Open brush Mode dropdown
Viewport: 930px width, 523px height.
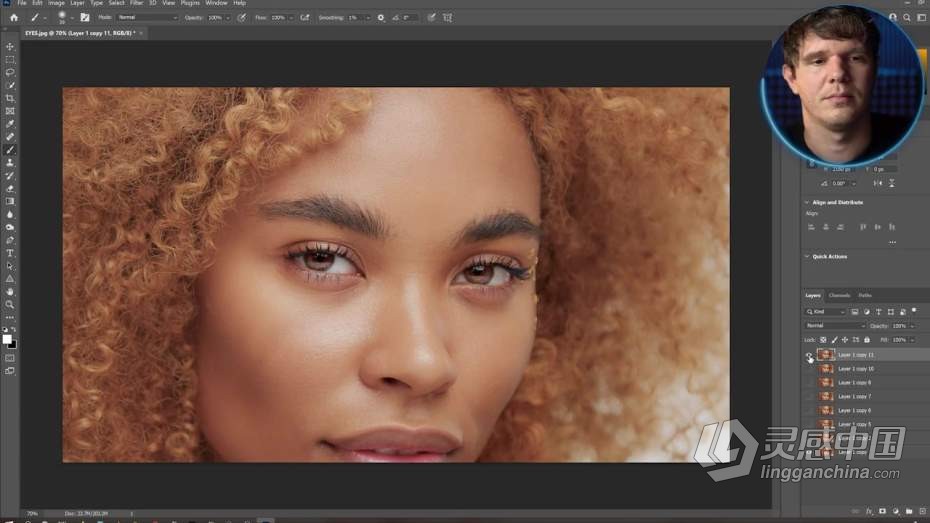click(147, 18)
